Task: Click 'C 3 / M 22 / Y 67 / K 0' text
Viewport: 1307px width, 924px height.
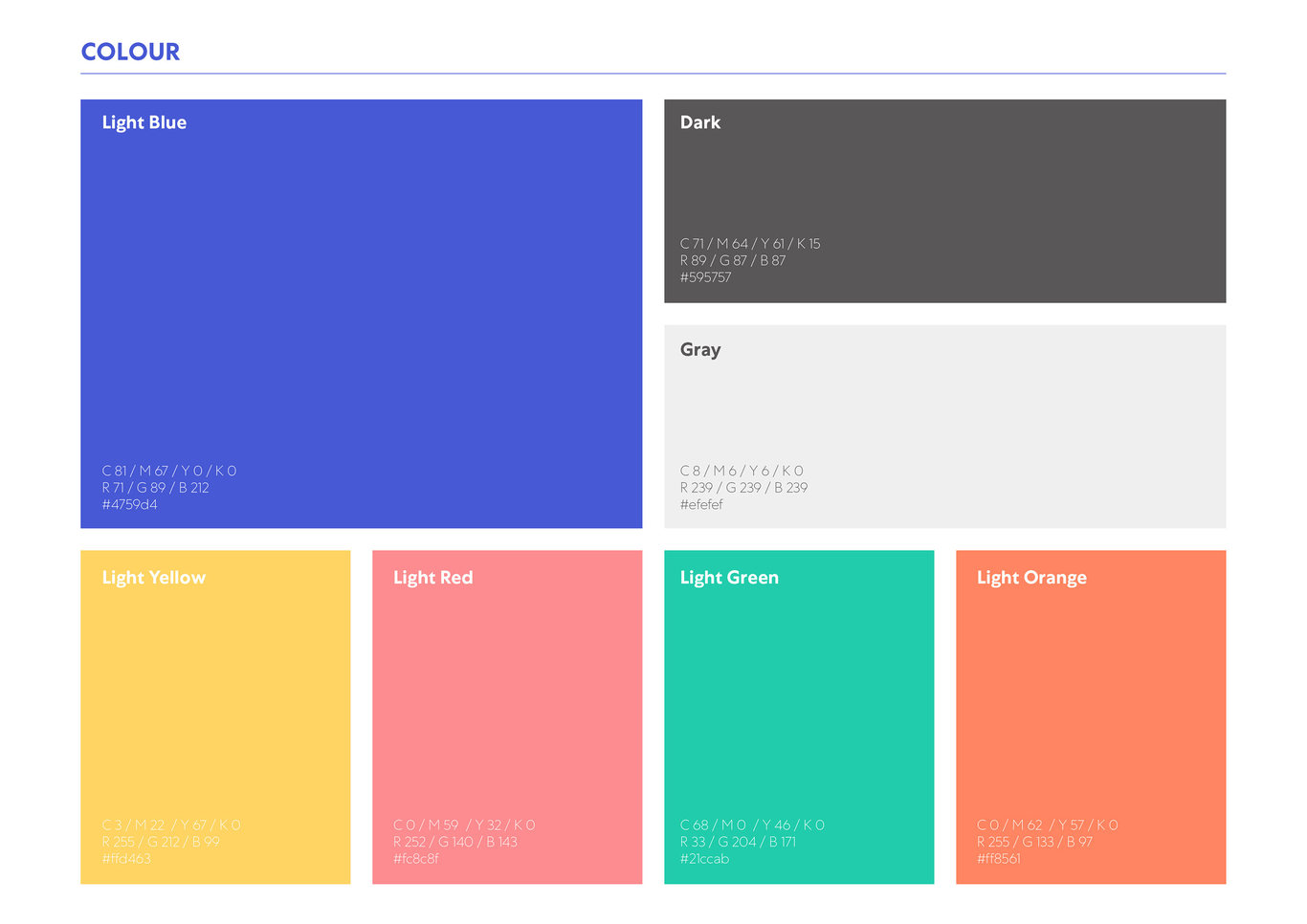Action: point(171,825)
